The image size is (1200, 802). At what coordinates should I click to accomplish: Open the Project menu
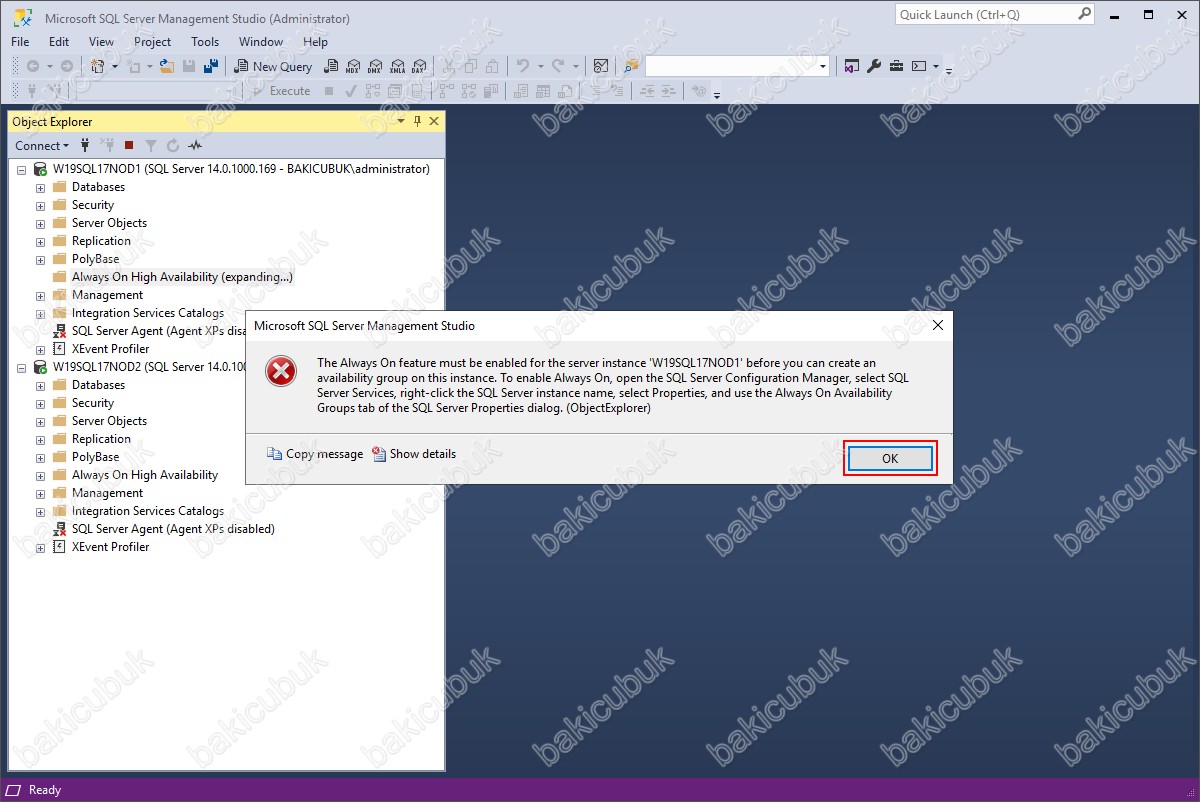[152, 42]
